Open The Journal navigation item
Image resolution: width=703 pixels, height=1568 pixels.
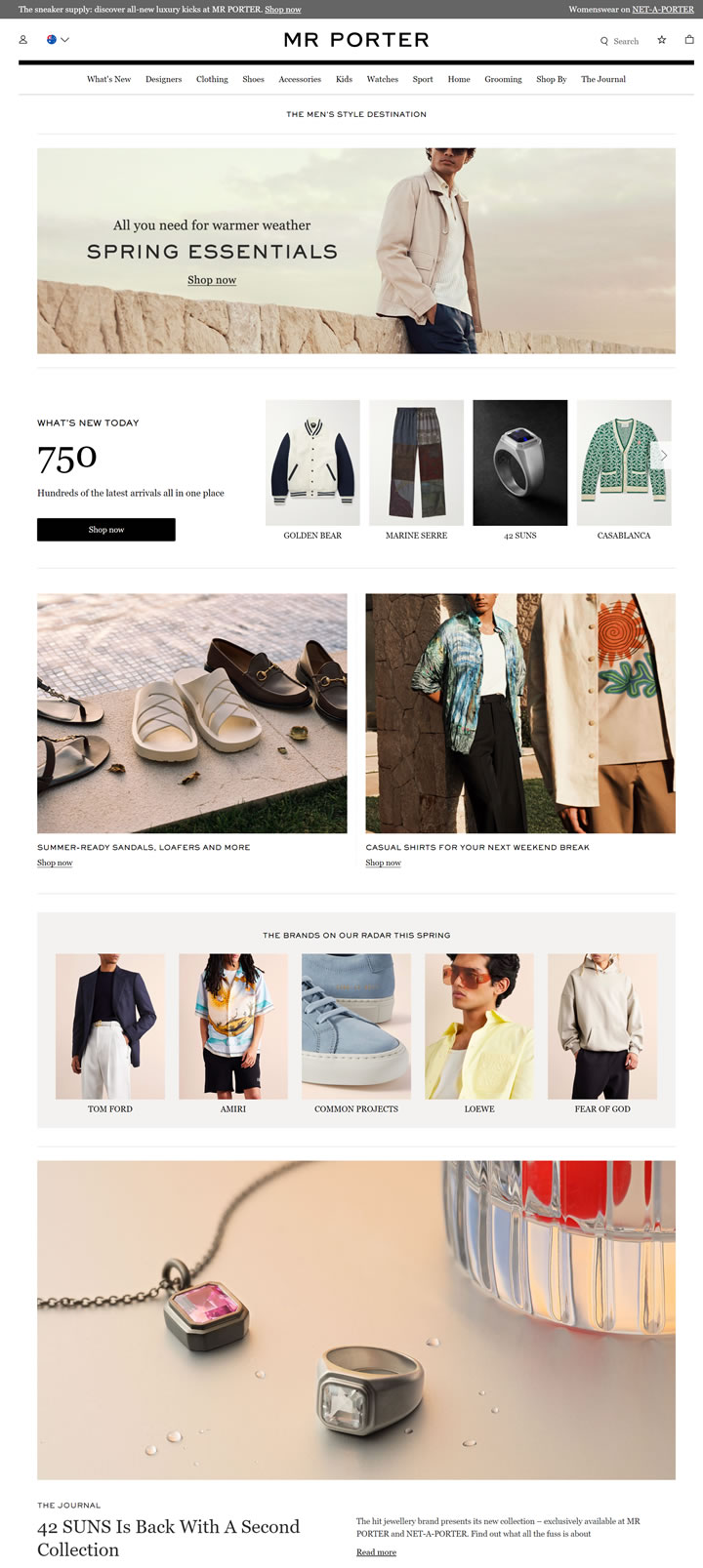click(x=603, y=79)
